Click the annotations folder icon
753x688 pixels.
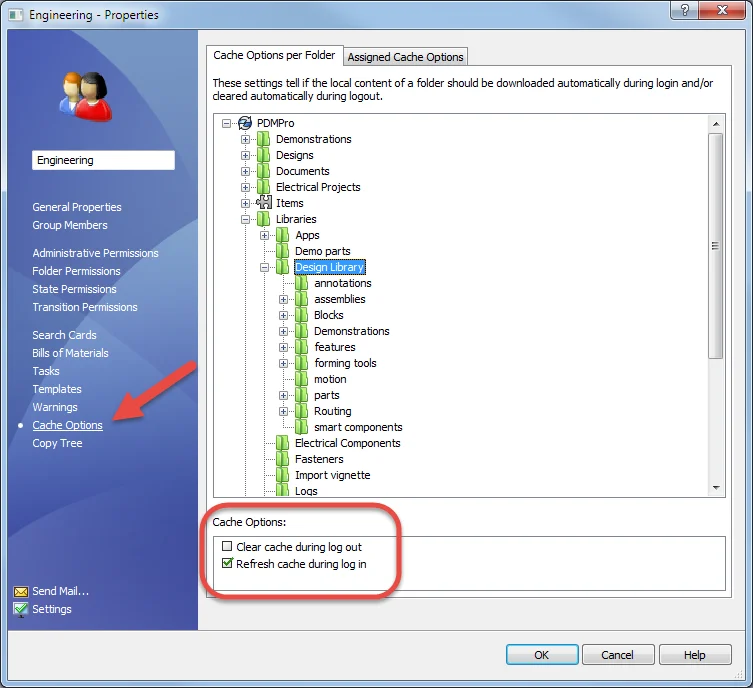(x=302, y=283)
